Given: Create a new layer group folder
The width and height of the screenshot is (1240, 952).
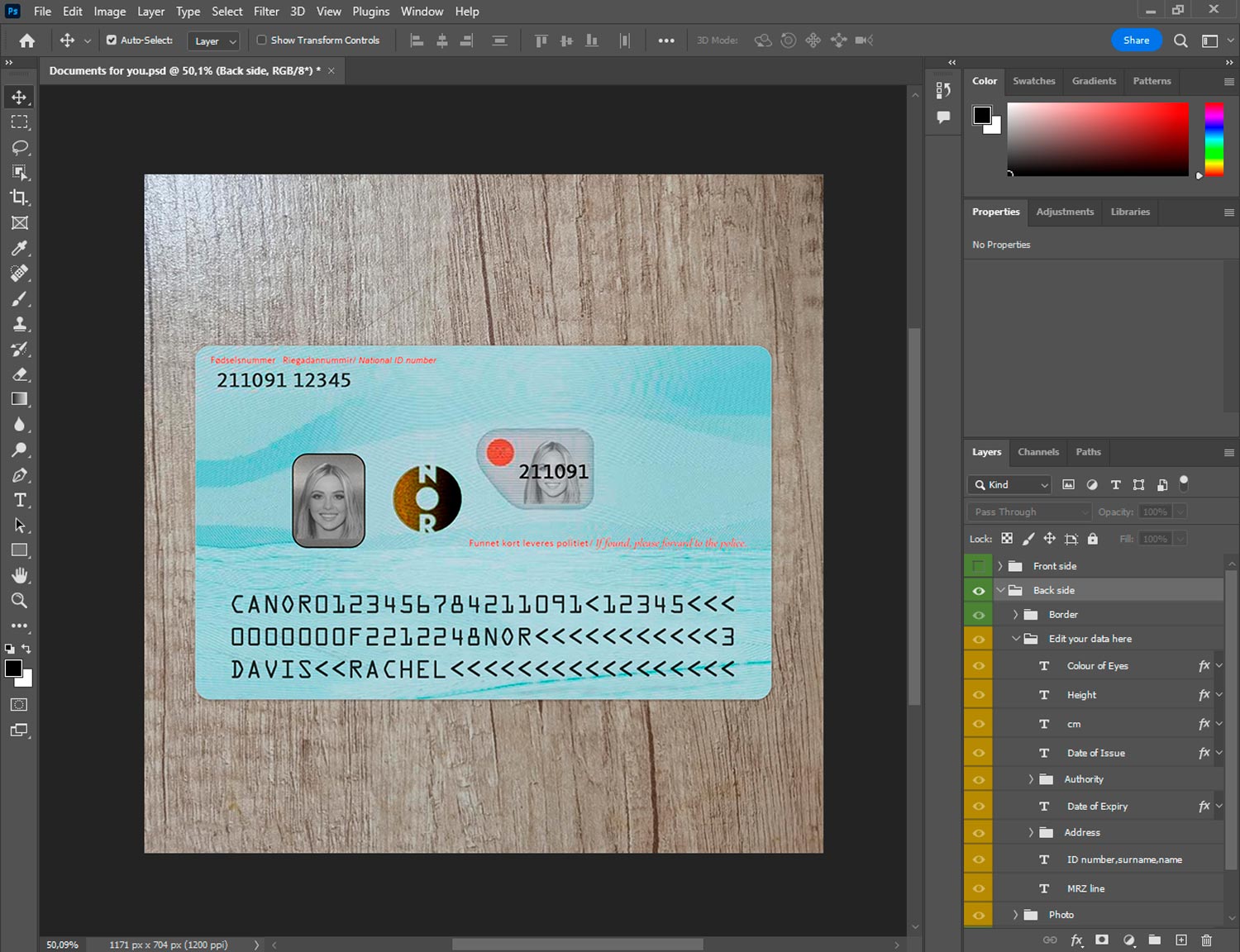Looking at the screenshot, I should point(1154,940).
